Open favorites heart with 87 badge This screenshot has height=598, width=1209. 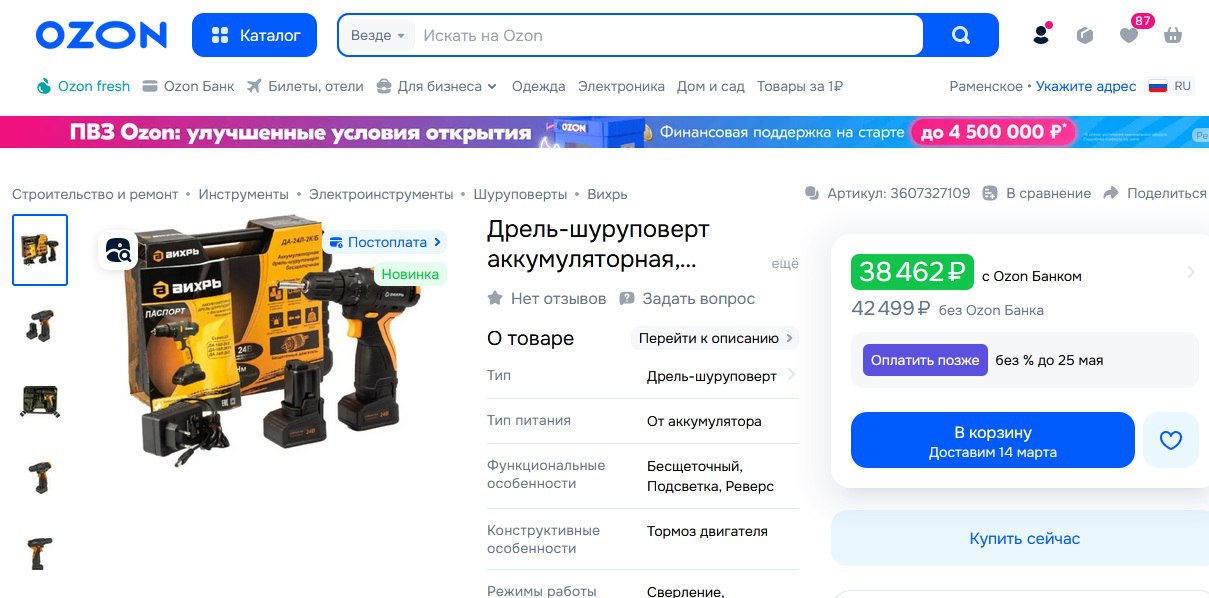pyautogui.click(x=1129, y=35)
